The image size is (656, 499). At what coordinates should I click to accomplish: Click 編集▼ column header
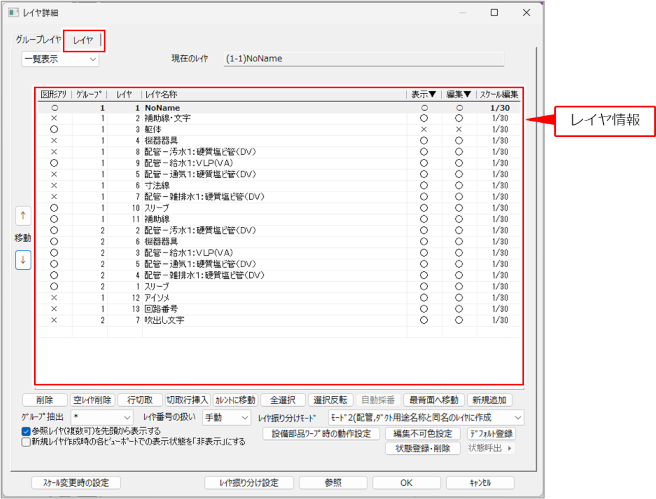[459, 94]
